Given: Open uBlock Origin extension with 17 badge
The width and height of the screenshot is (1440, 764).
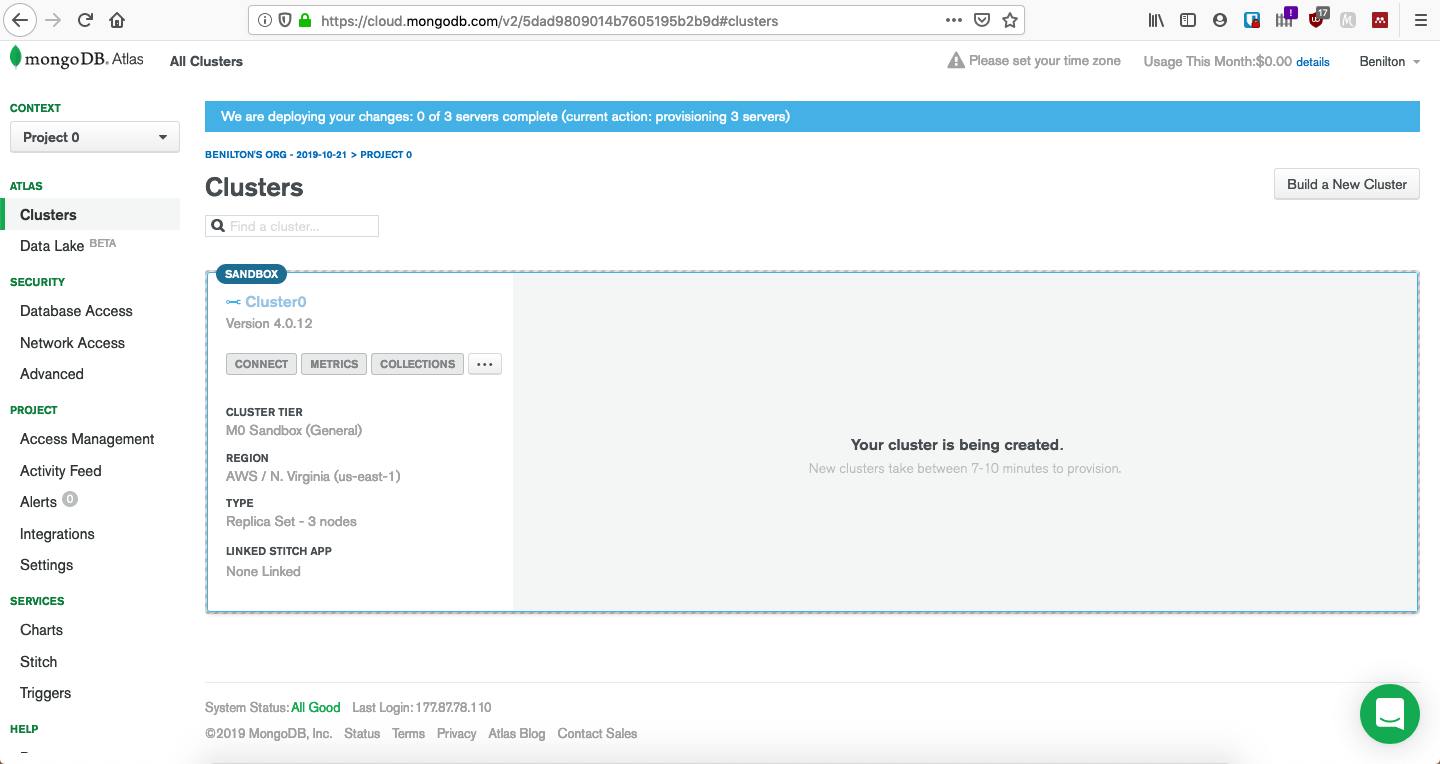Looking at the screenshot, I should coord(1318,18).
